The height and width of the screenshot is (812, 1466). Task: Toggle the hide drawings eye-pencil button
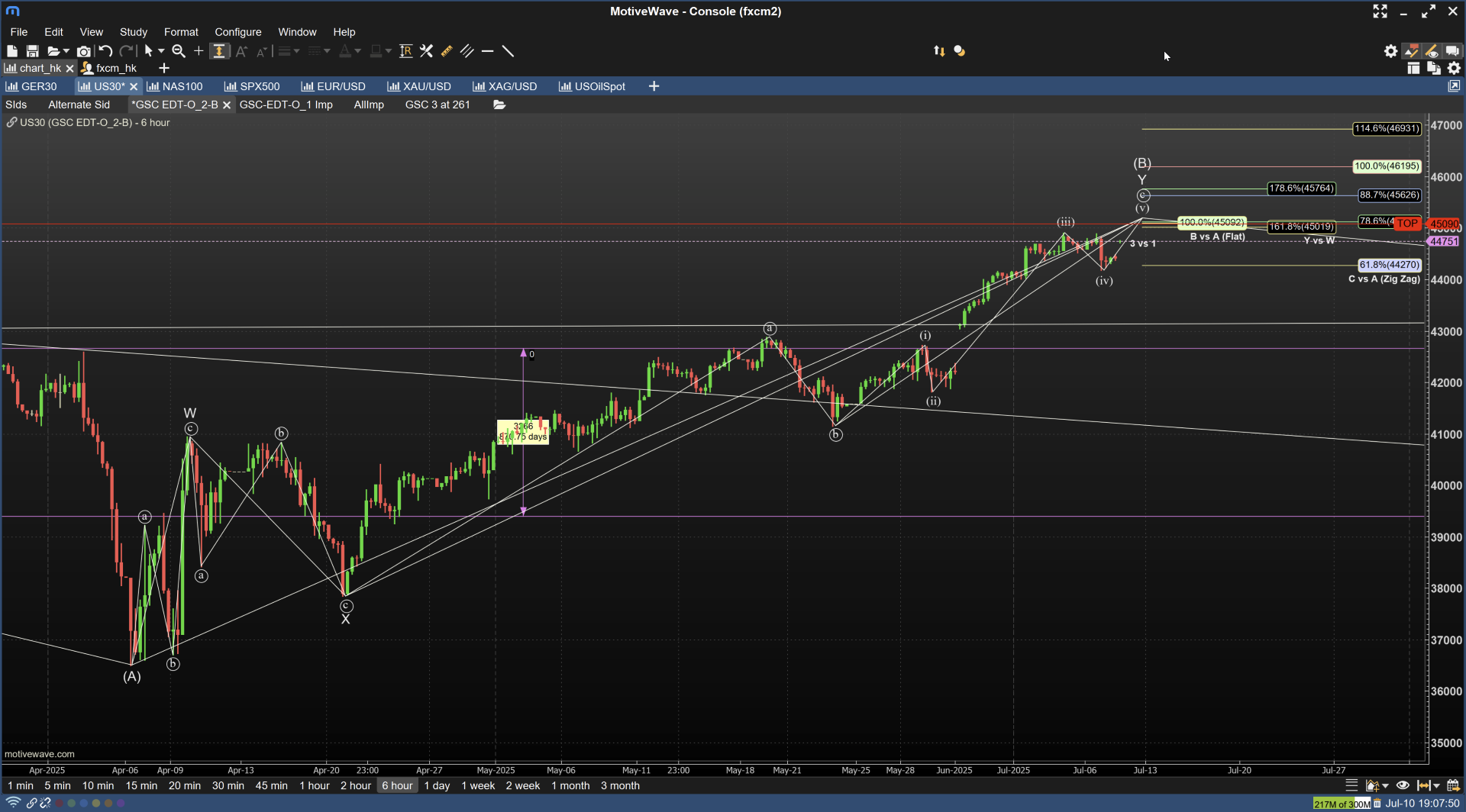(1432, 51)
